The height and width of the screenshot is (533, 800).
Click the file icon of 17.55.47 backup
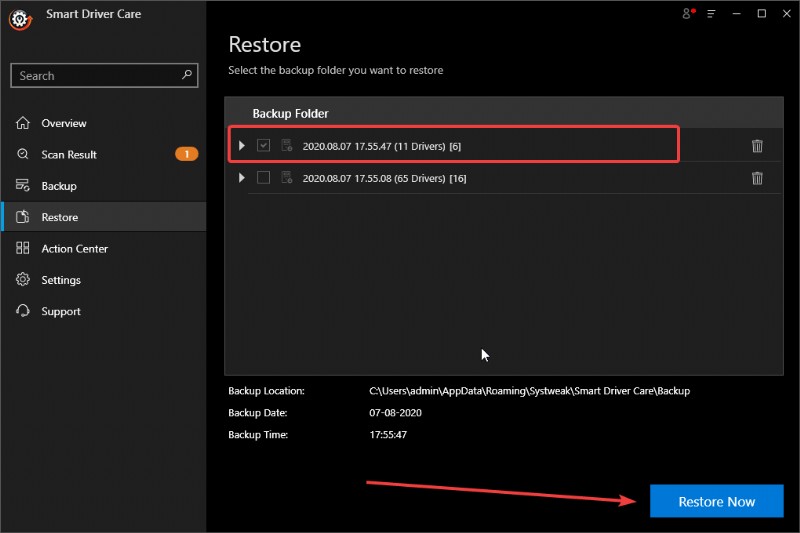tap(287, 145)
